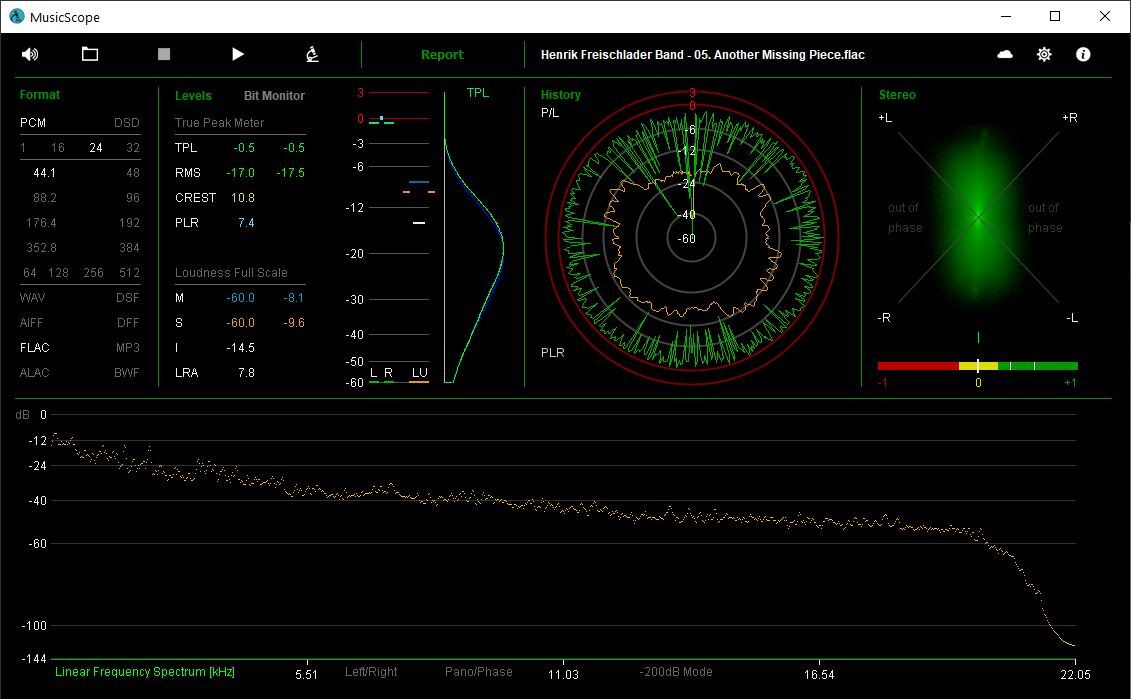Open a file with the folder icon

point(90,54)
